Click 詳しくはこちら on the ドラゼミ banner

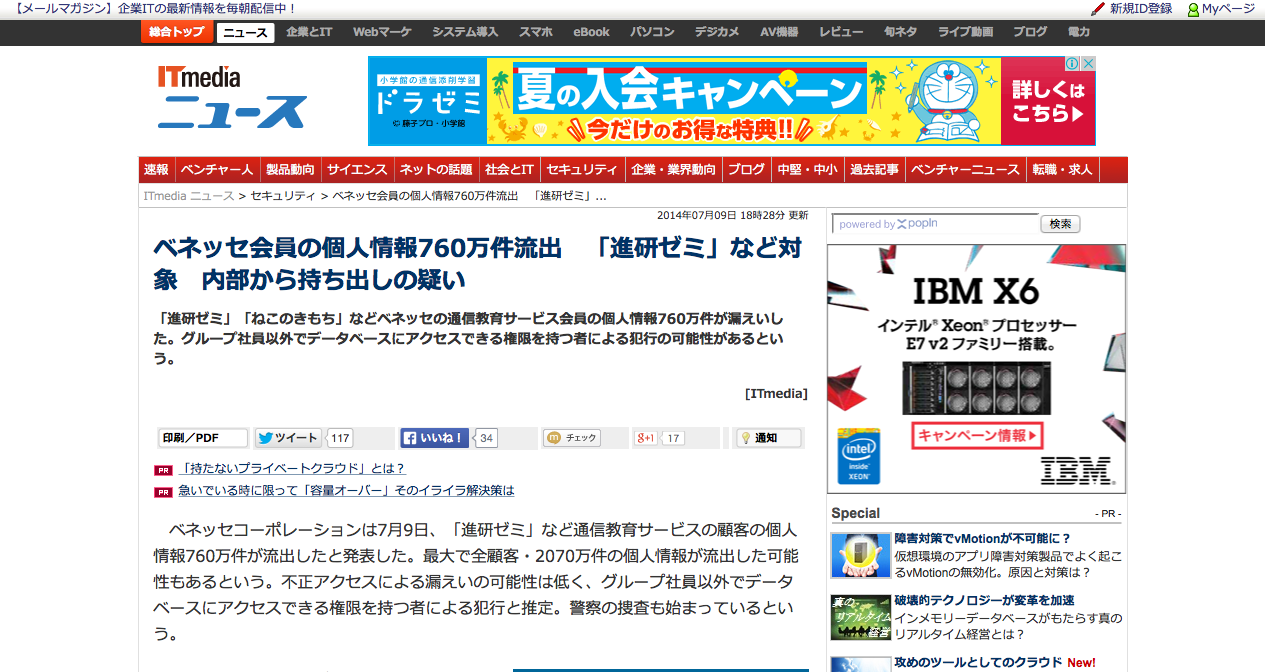coord(1047,101)
